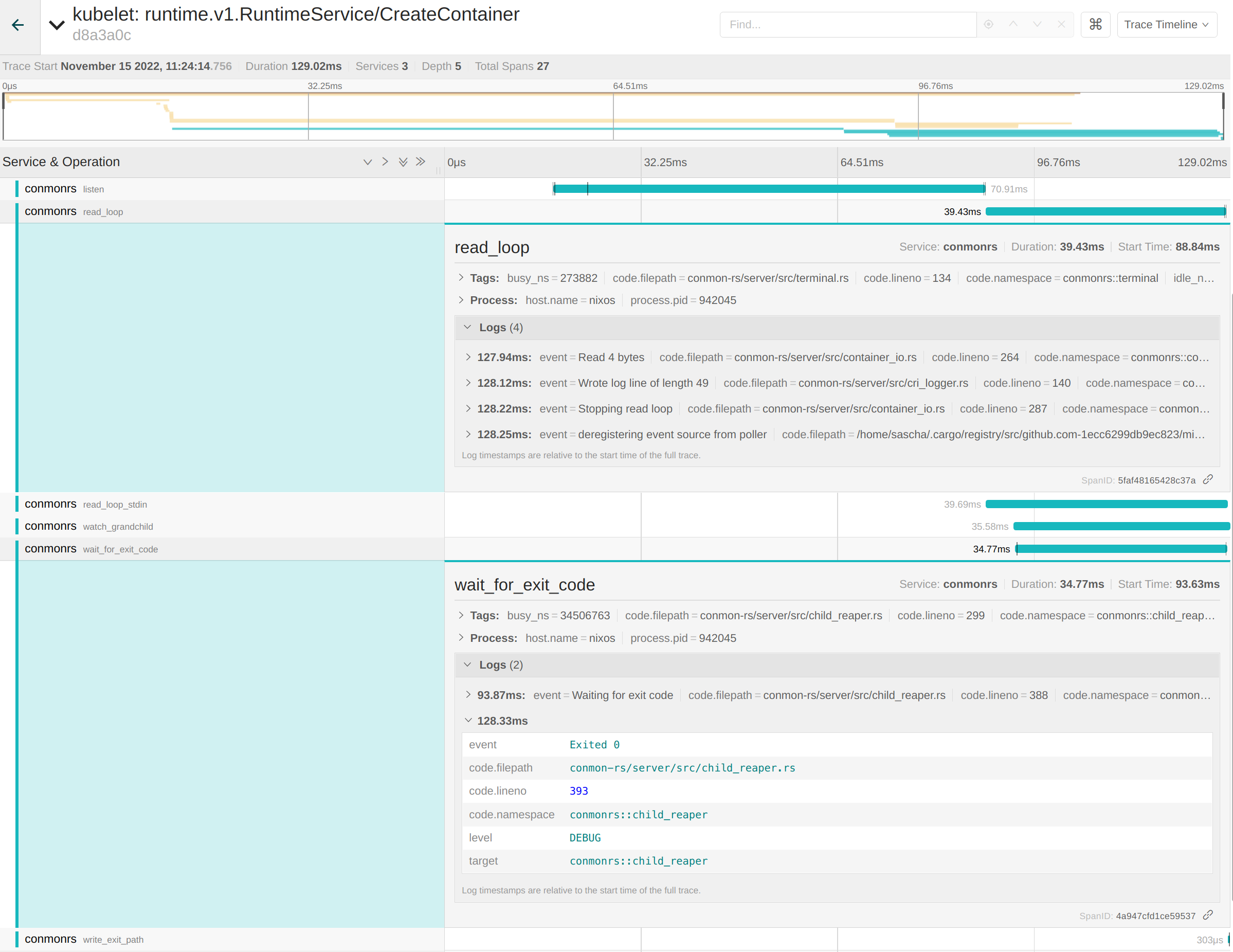Click the locate-match target icon in search
The width and height of the screenshot is (1233, 952).
click(989, 25)
